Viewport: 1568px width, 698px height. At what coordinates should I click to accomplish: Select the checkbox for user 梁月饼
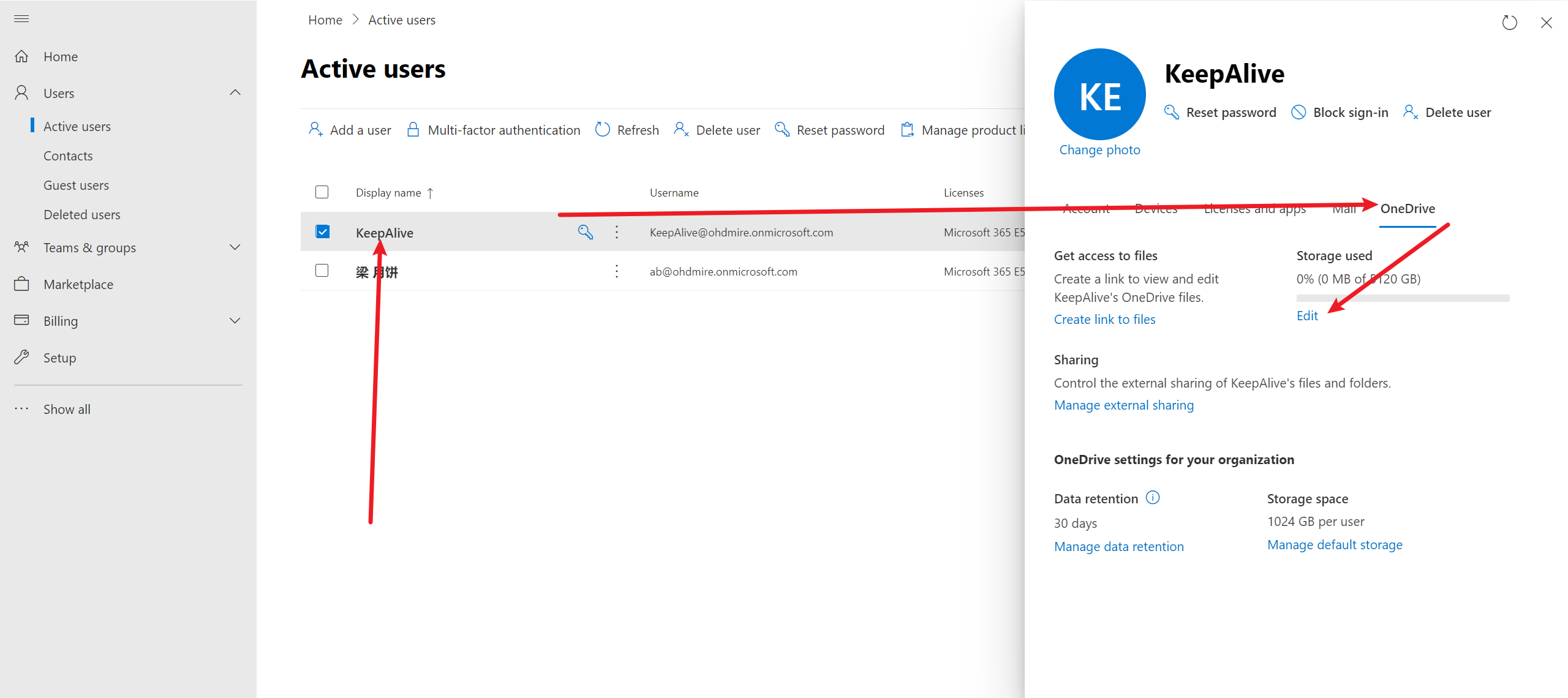coord(322,271)
